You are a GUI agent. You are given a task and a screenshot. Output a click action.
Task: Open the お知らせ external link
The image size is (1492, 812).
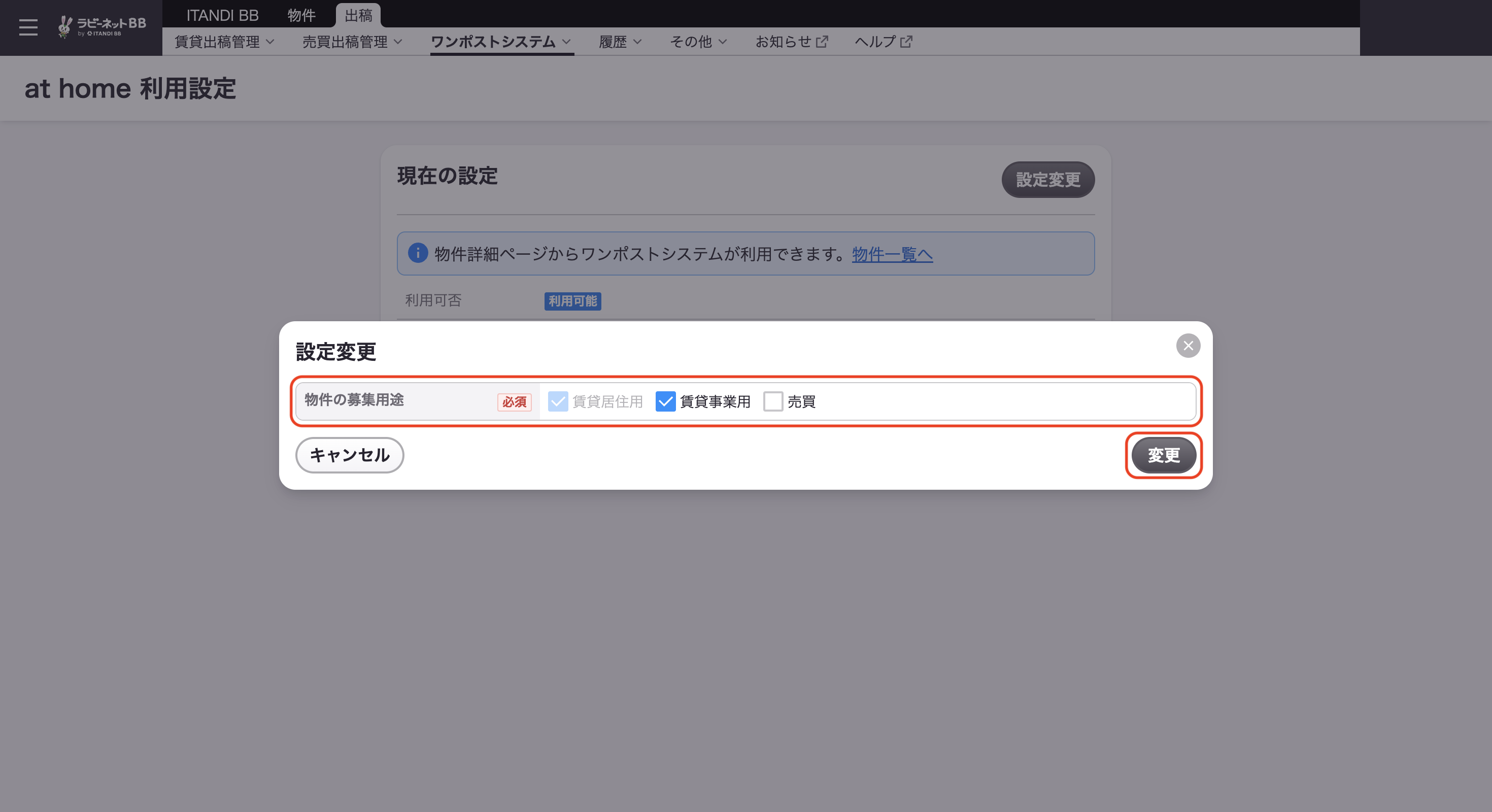[x=791, y=42]
